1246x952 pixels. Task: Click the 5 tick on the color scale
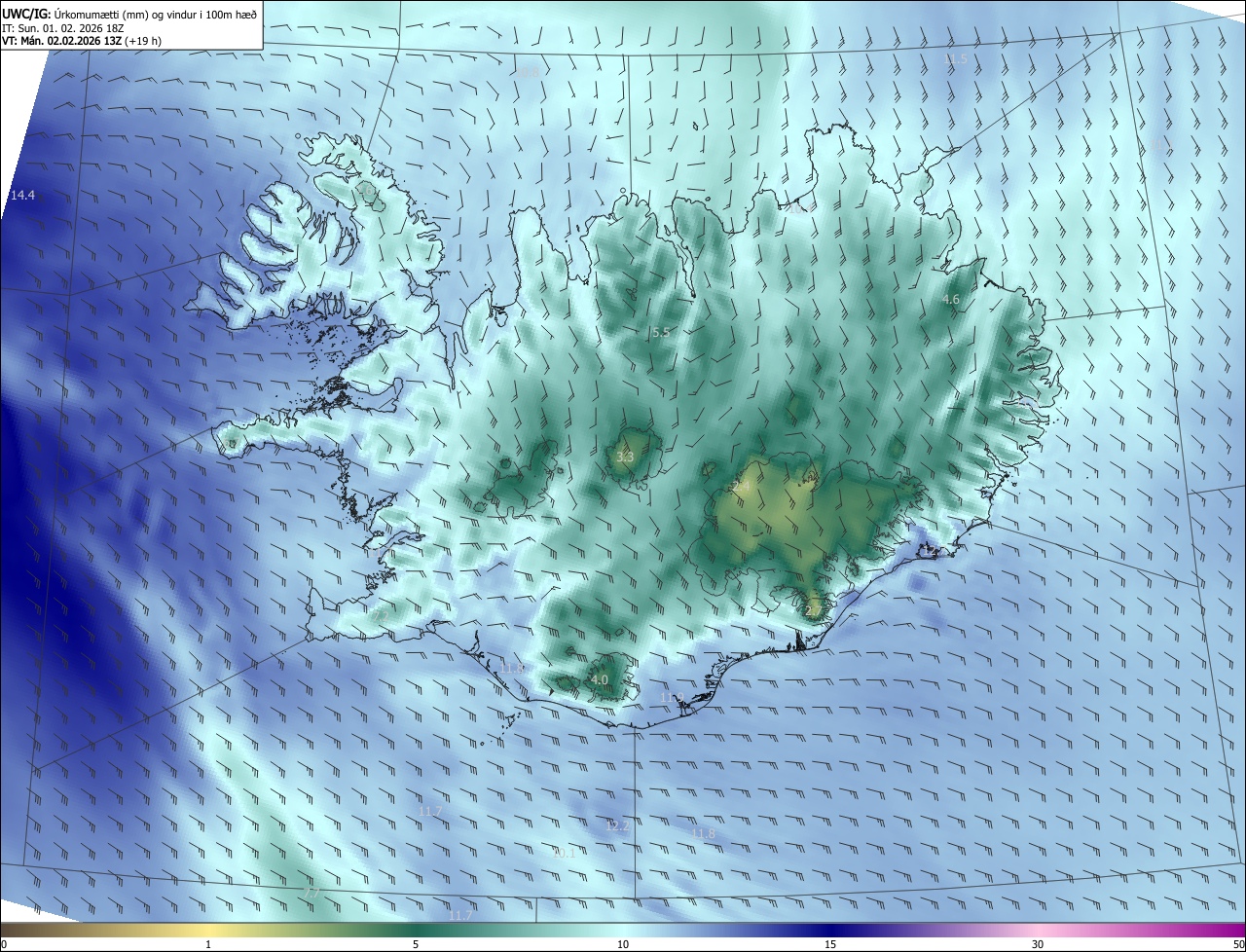click(x=416, y=944)
